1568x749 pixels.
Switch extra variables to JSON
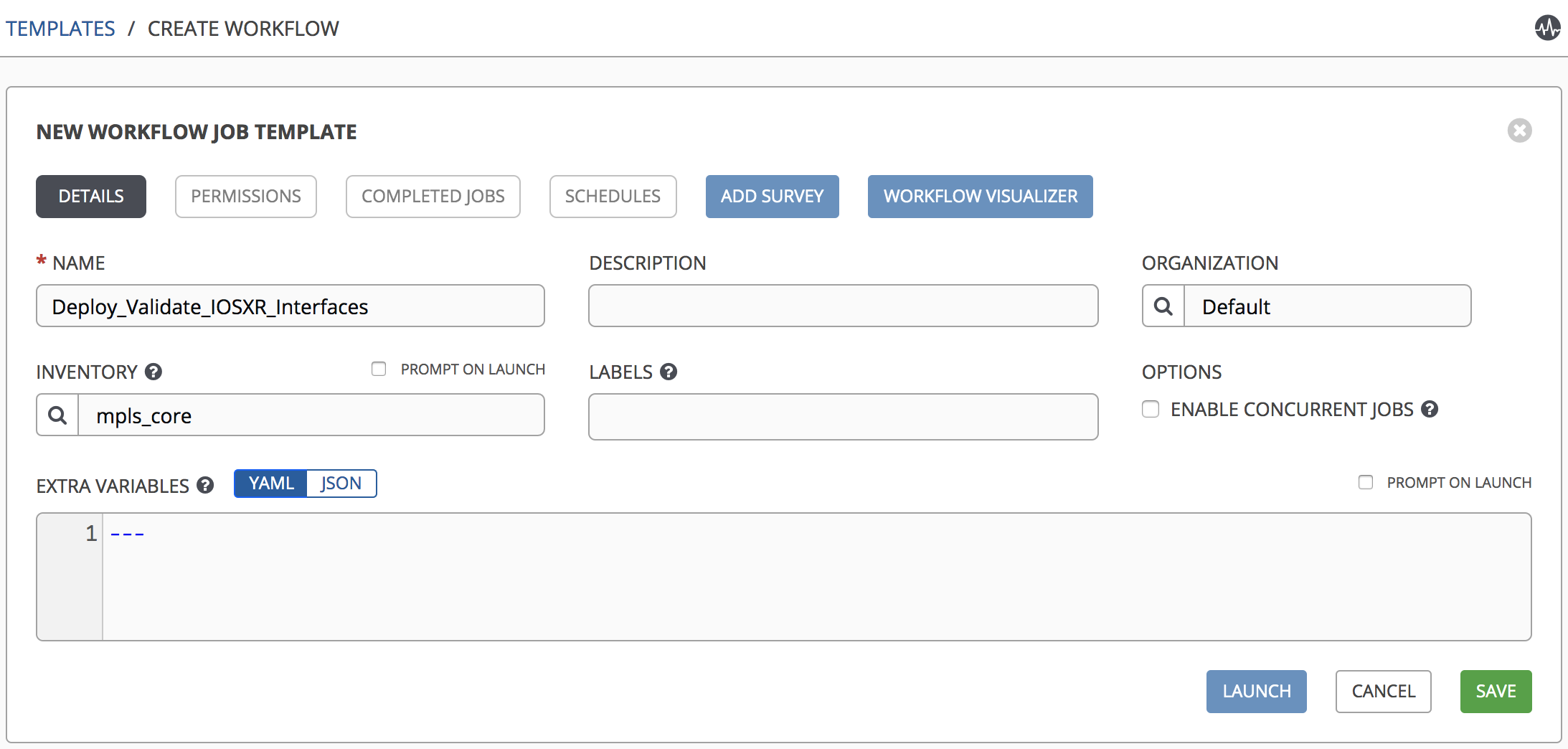tap(341, 484)
